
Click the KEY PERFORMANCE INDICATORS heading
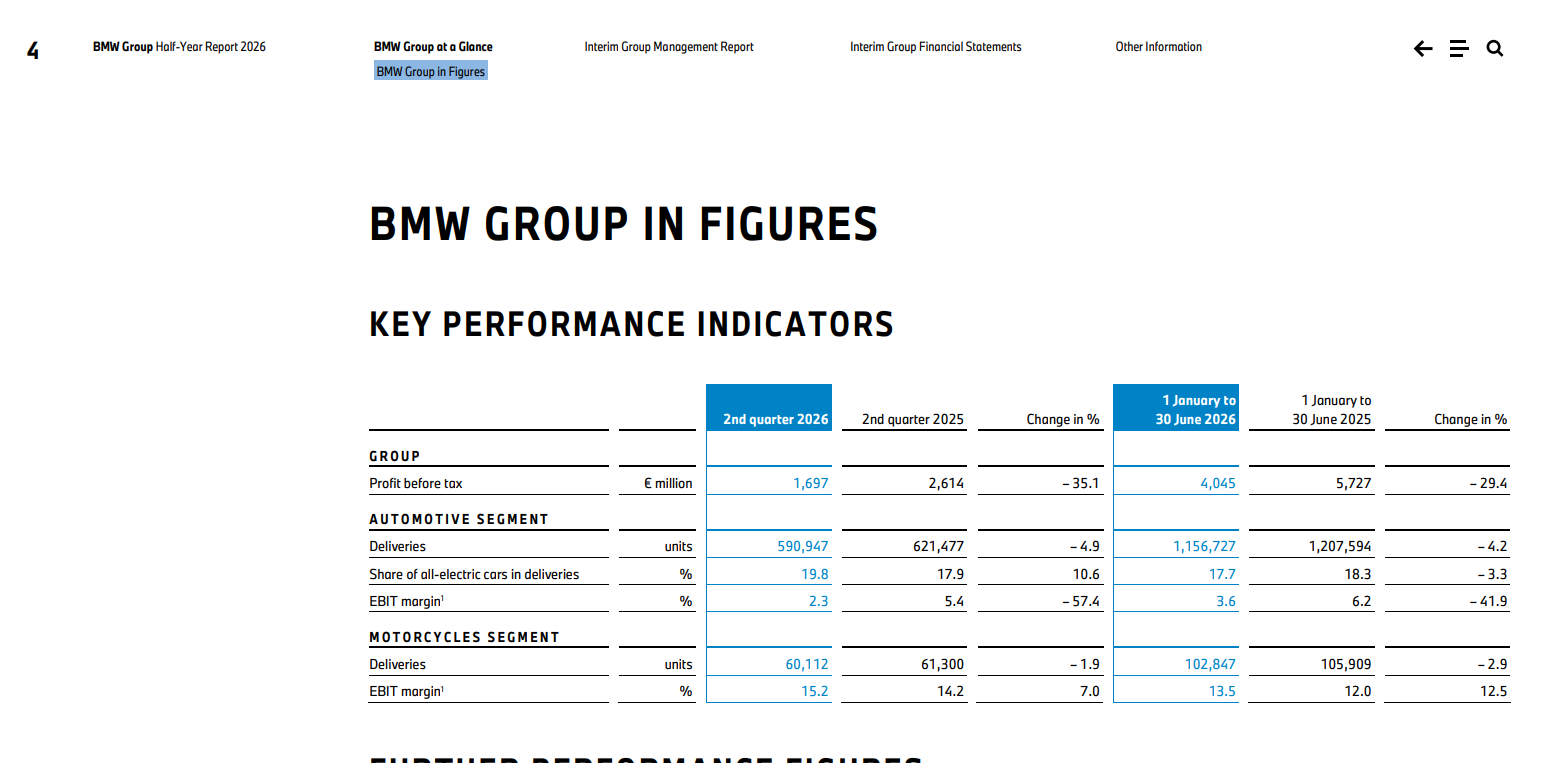(x=631, y=324)
